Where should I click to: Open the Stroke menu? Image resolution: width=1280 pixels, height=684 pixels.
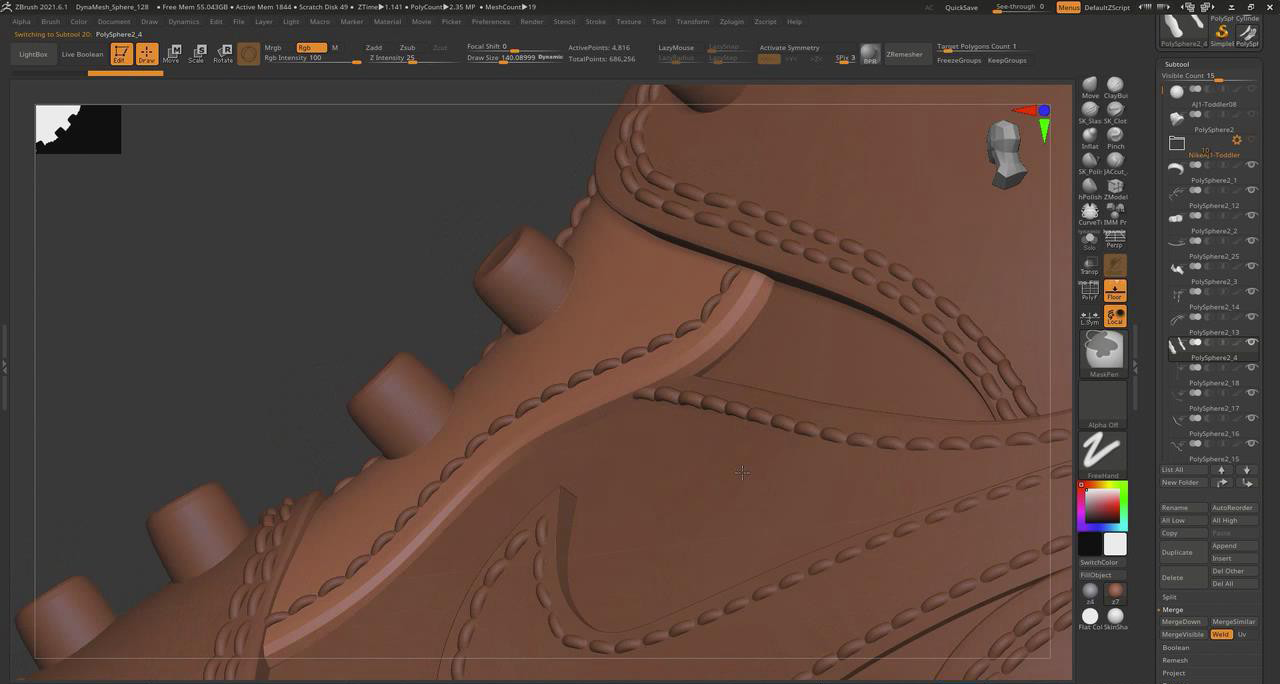point(596,21)
